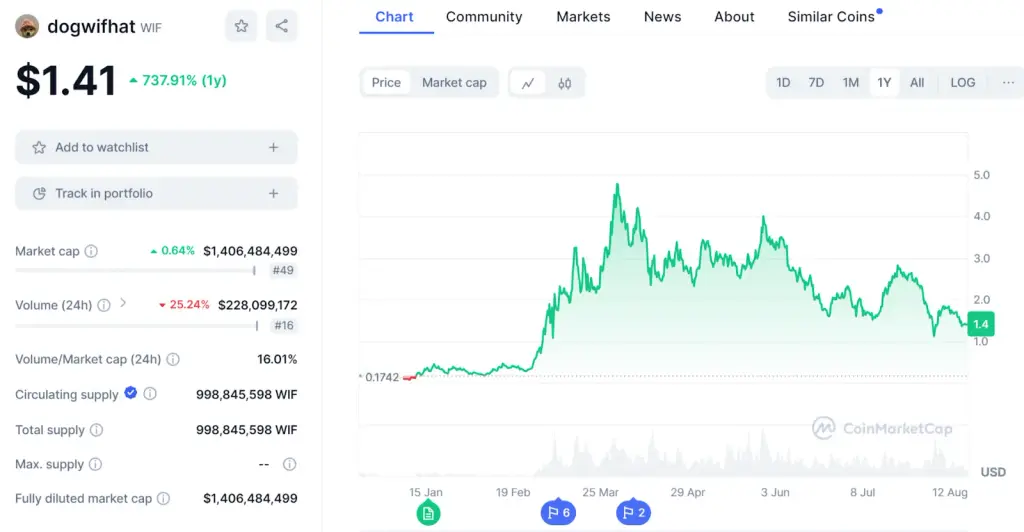Enable LOG scale on chart
The image size is (1024, 532).
point(963,83)
